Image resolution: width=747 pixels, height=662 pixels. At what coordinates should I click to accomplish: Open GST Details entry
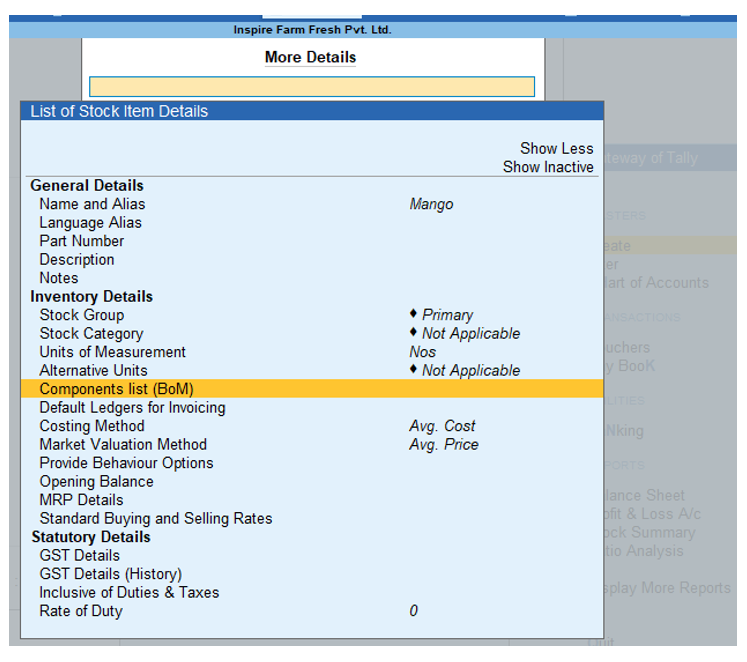click(x=312, y=555)
